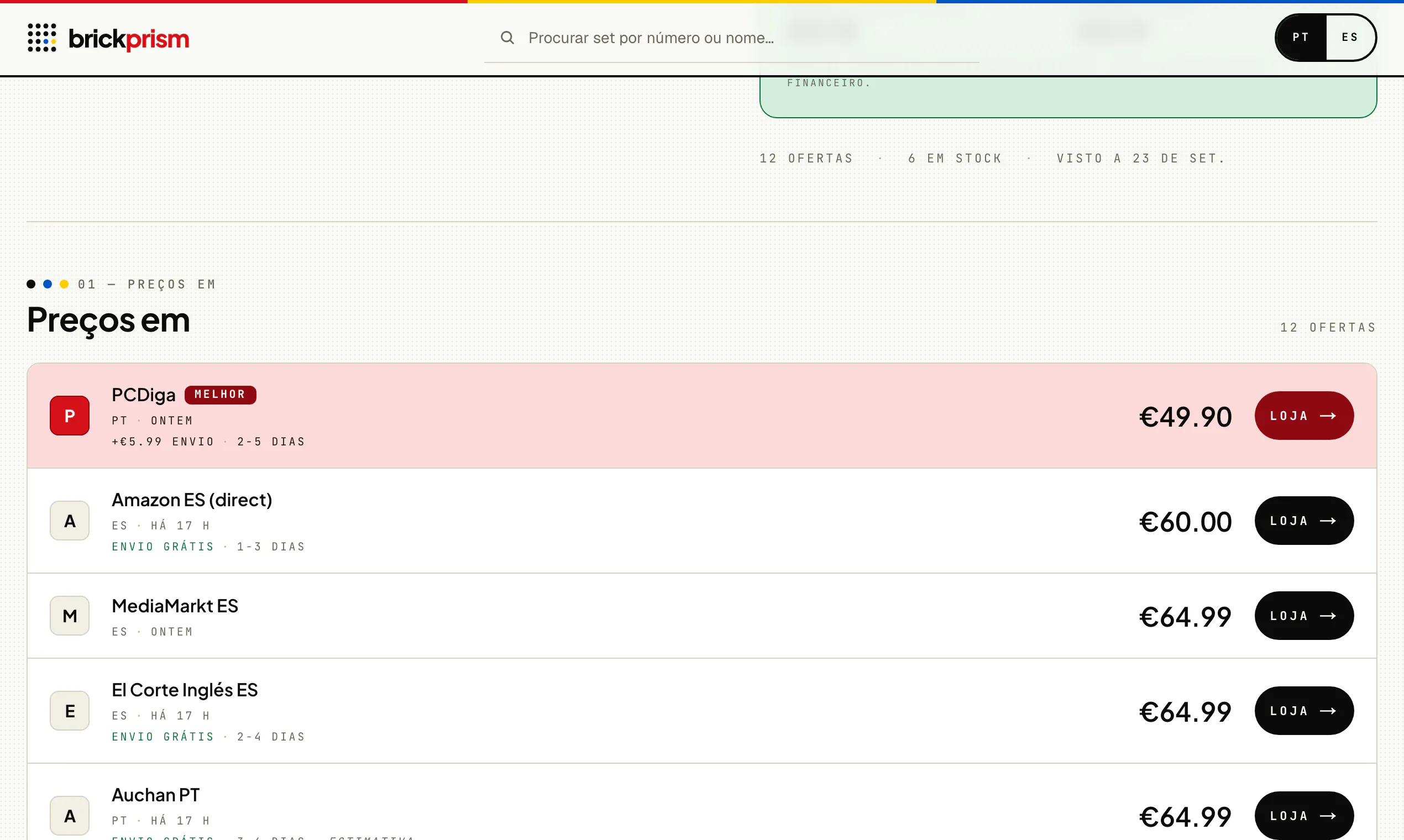
Task: Open Amazon ES (direct) LOJA button
Action: pos(1304,521)
